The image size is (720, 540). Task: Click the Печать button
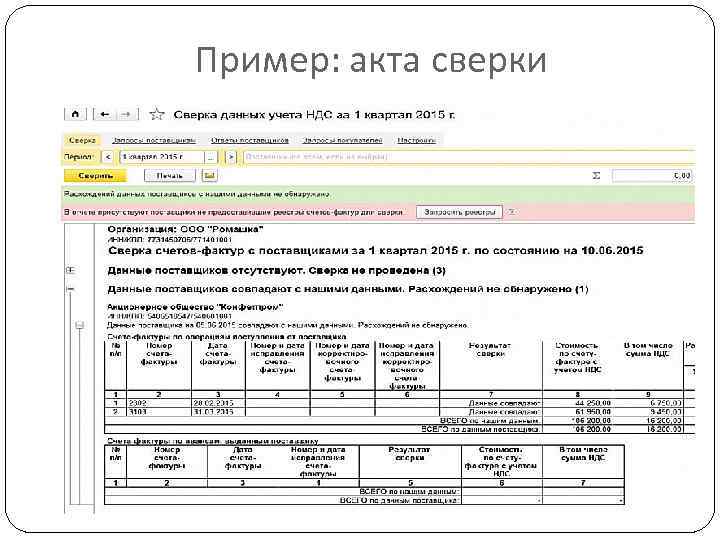169,175
